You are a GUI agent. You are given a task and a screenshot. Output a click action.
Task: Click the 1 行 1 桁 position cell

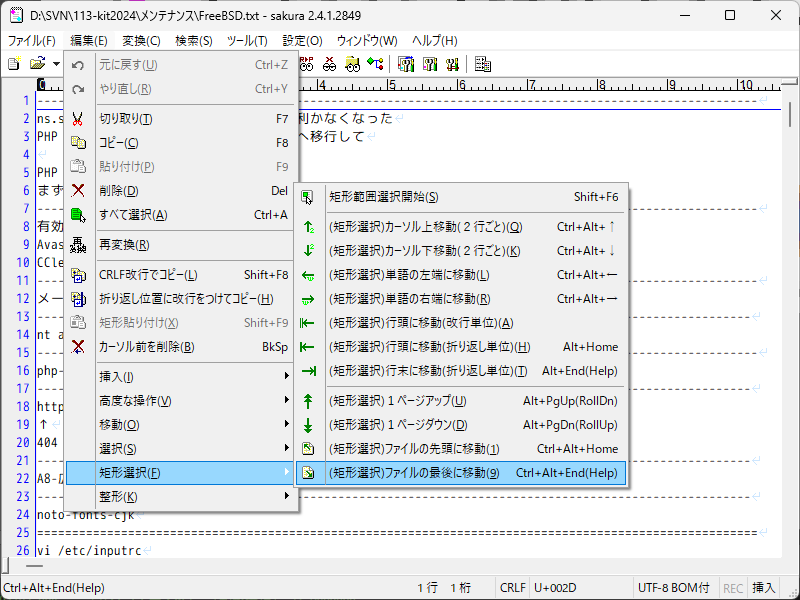(444, 588)
